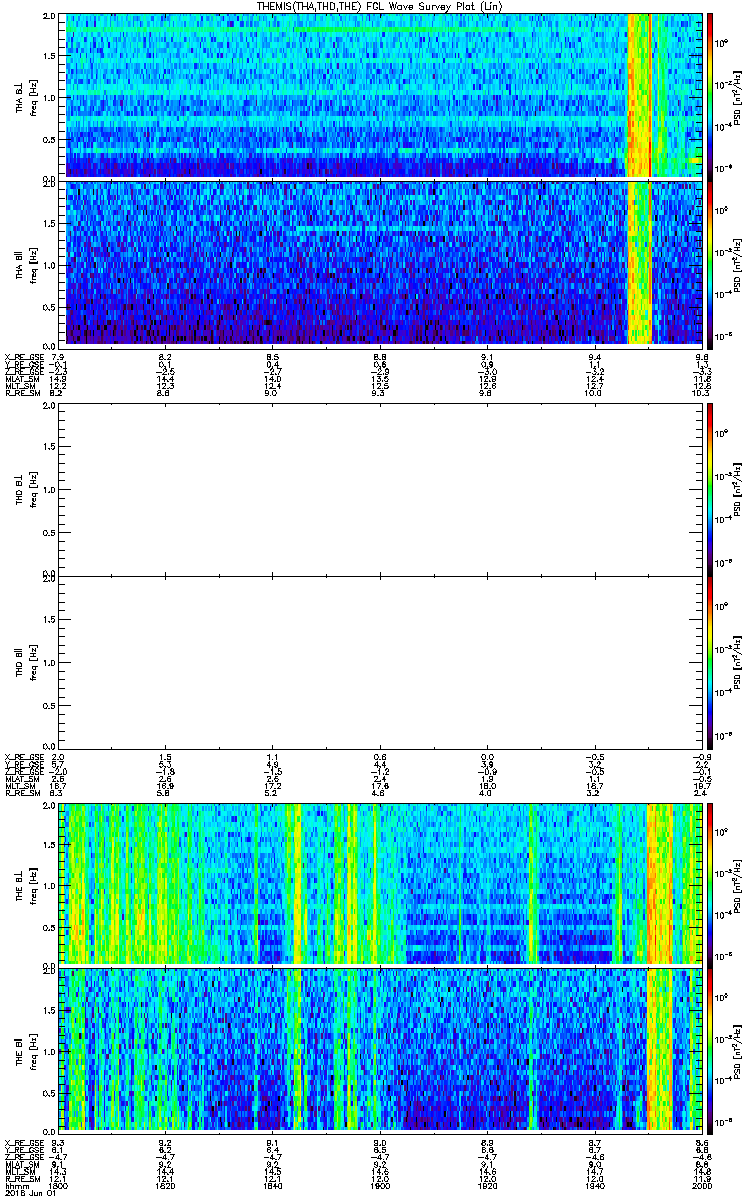Pick the color bar beside THE BL panel
This screenshot has width=750, height=1200.
click(x=710, y=883)
